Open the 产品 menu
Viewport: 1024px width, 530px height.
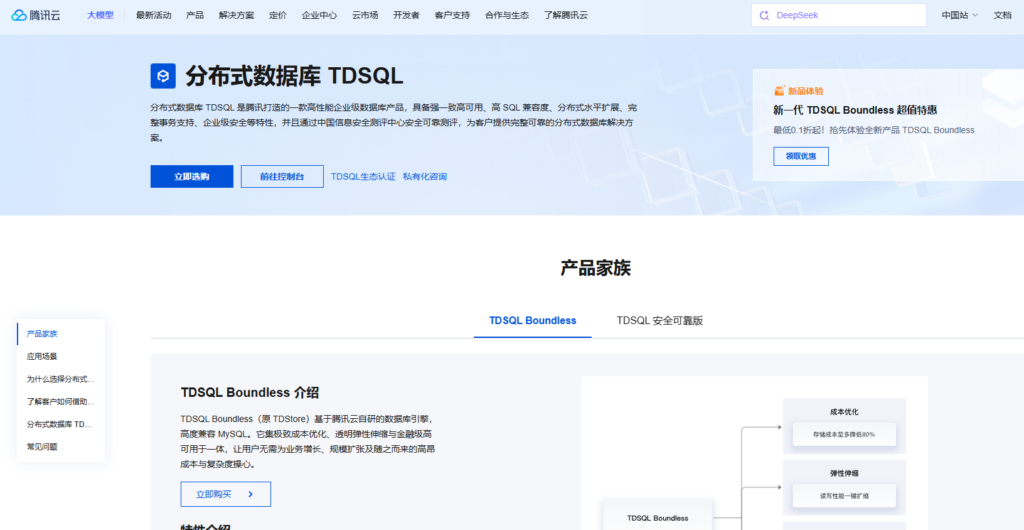point(195,15)
